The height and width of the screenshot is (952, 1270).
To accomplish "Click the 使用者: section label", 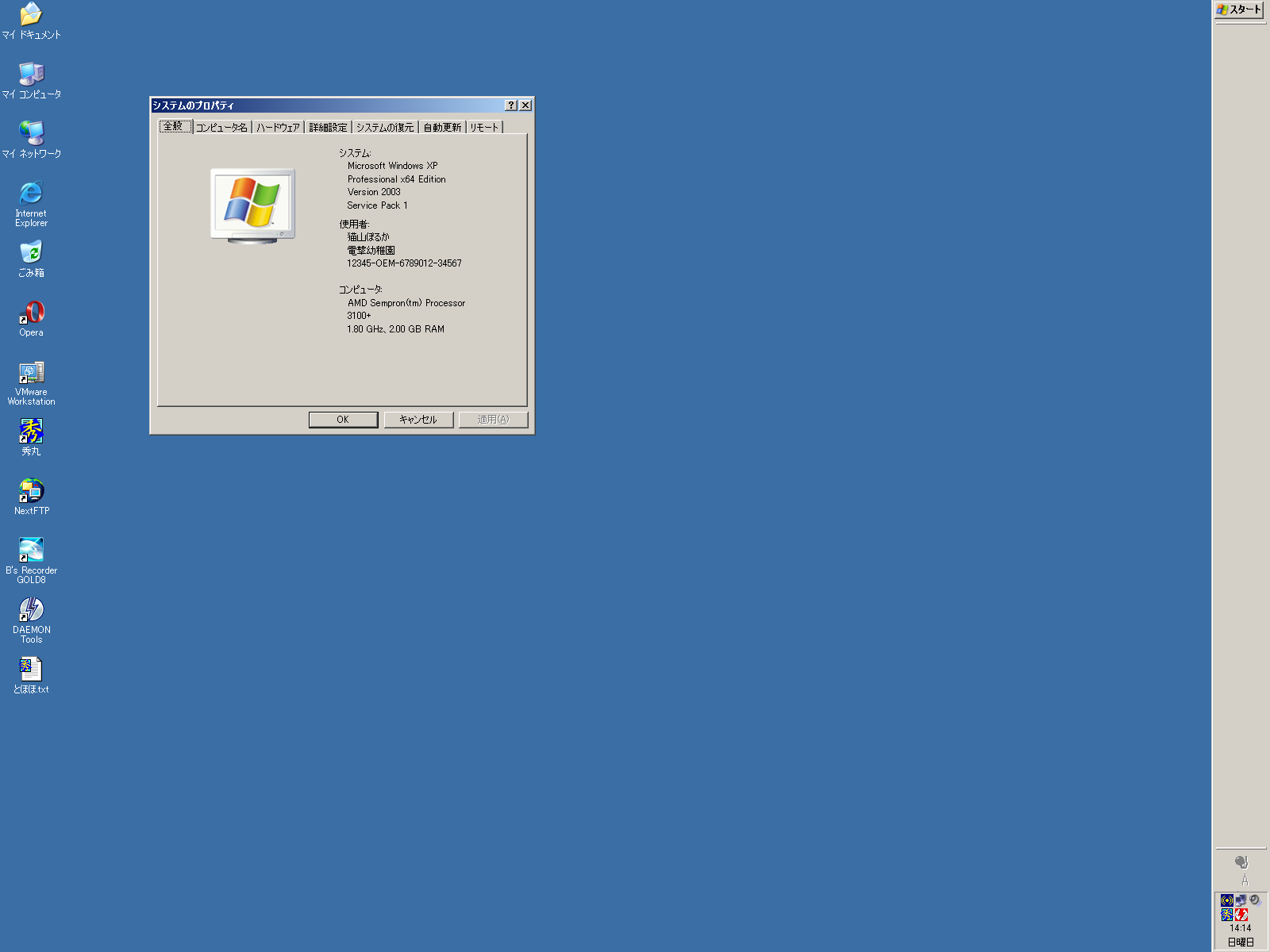I will coord(354,225).
